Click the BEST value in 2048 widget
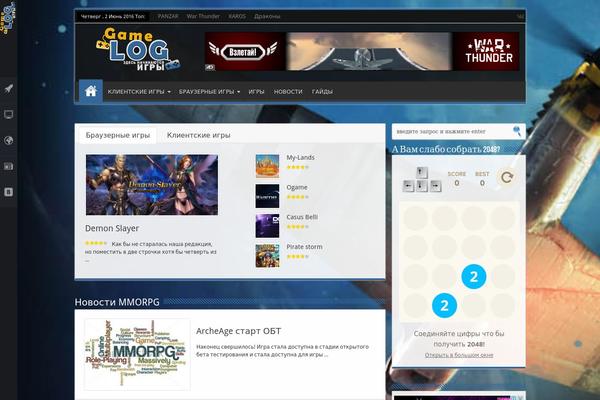This screenshot has width=600, height=400. pyautogui.click(x=482, y=183)
